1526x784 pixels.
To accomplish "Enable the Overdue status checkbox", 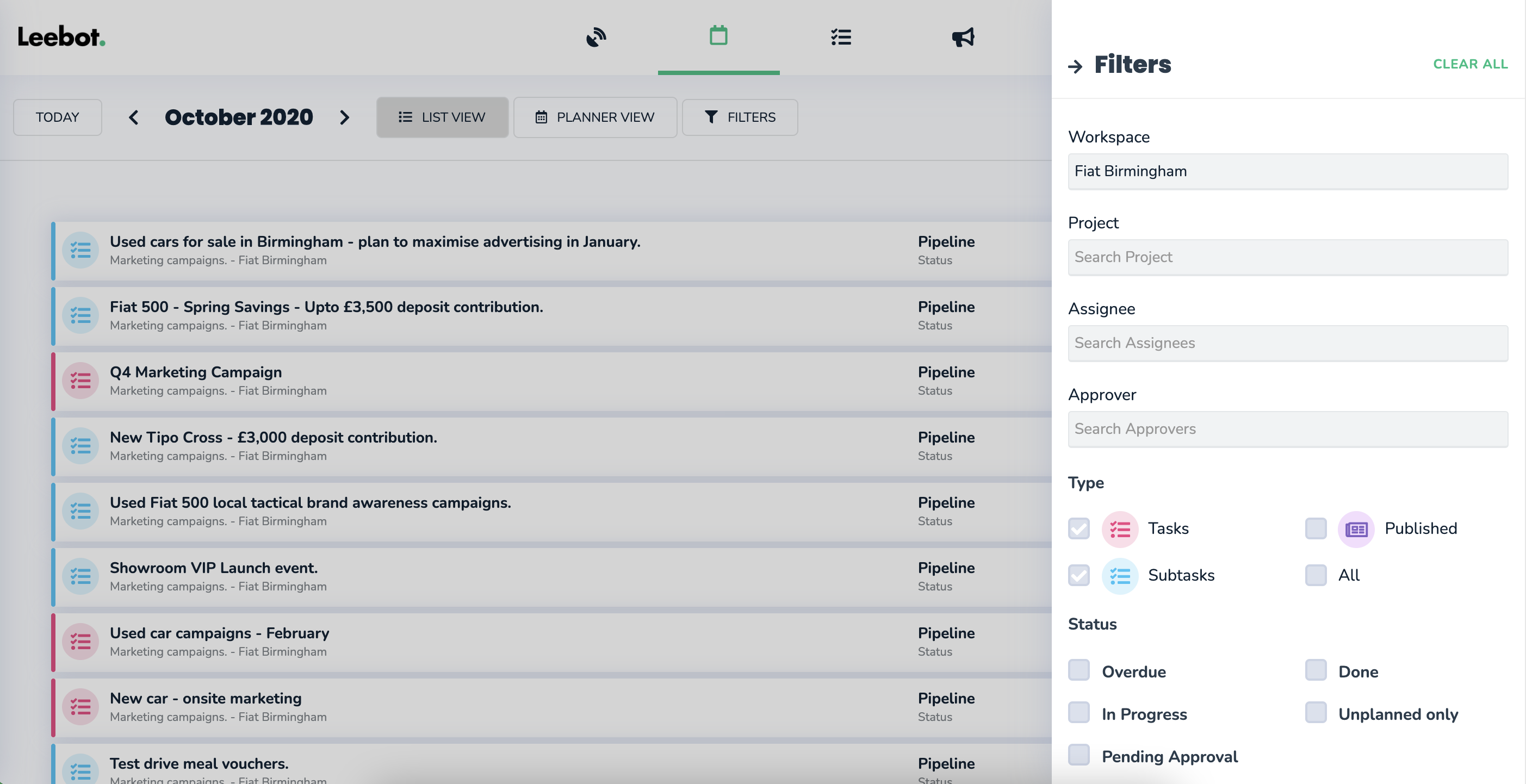I will 1079,671.
